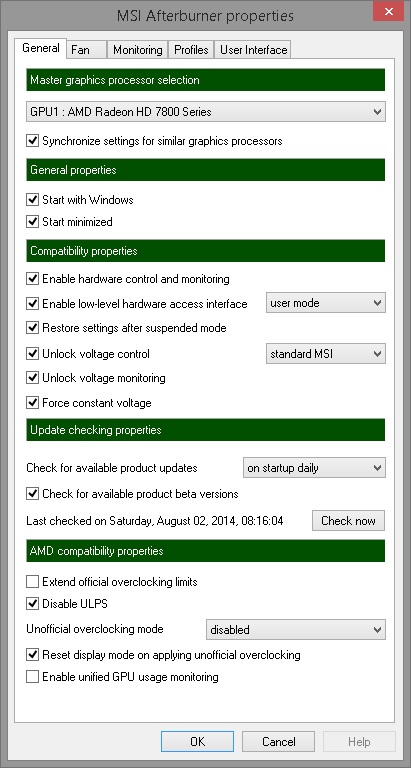This screenshot has height=768, width=411.
Task: Click the Cancel button
Action: click(x=278, y=742)
